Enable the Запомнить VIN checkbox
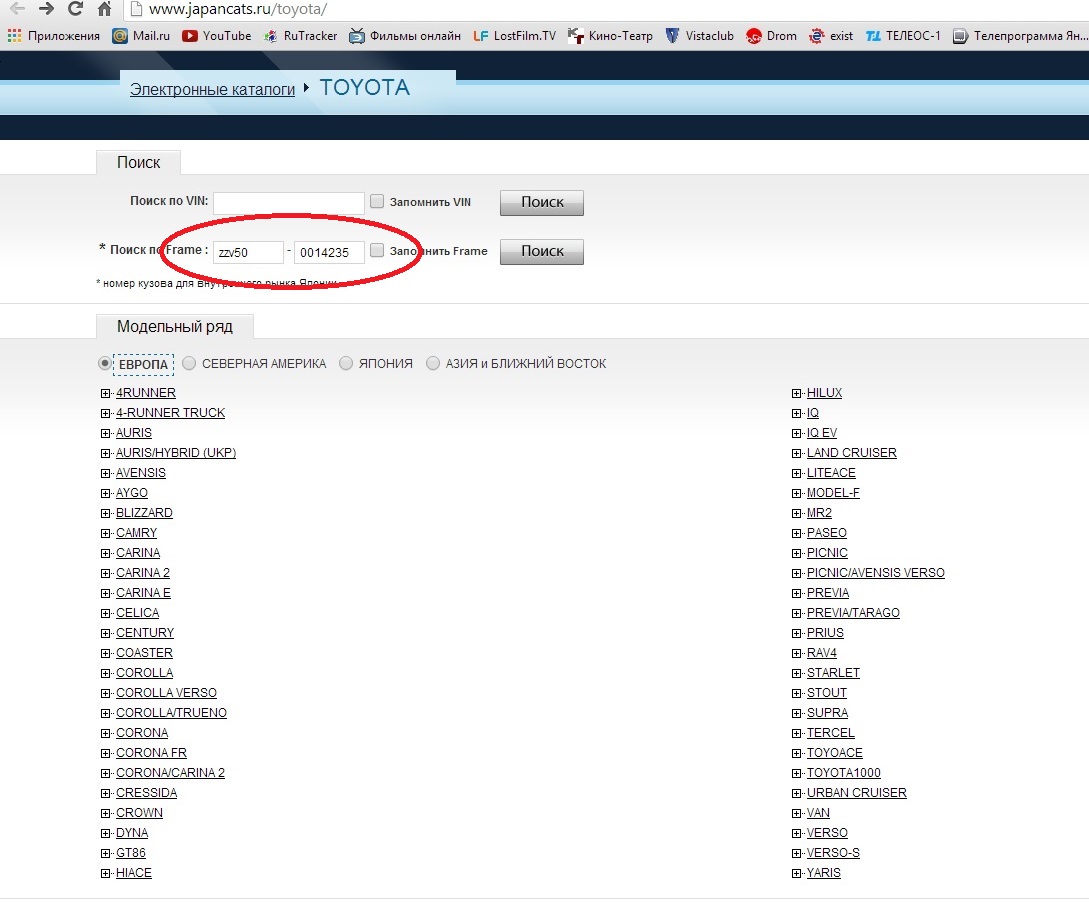 click(x=377, y=202)
